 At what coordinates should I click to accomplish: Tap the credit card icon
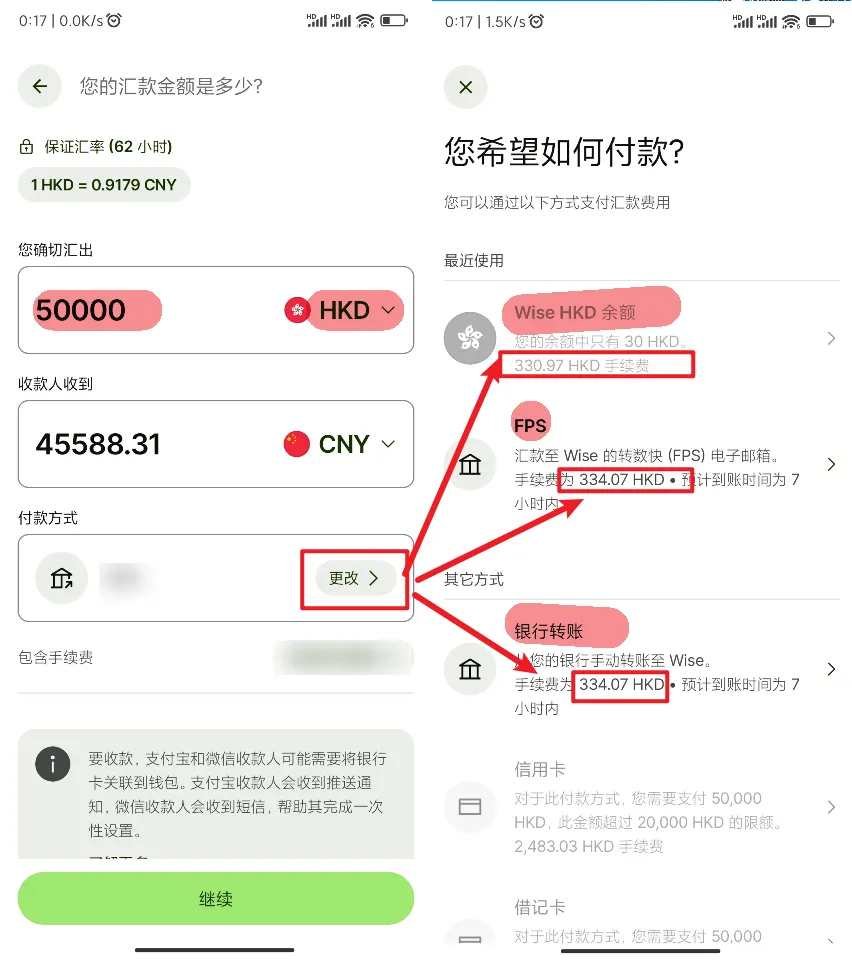[x=470, y=807]
